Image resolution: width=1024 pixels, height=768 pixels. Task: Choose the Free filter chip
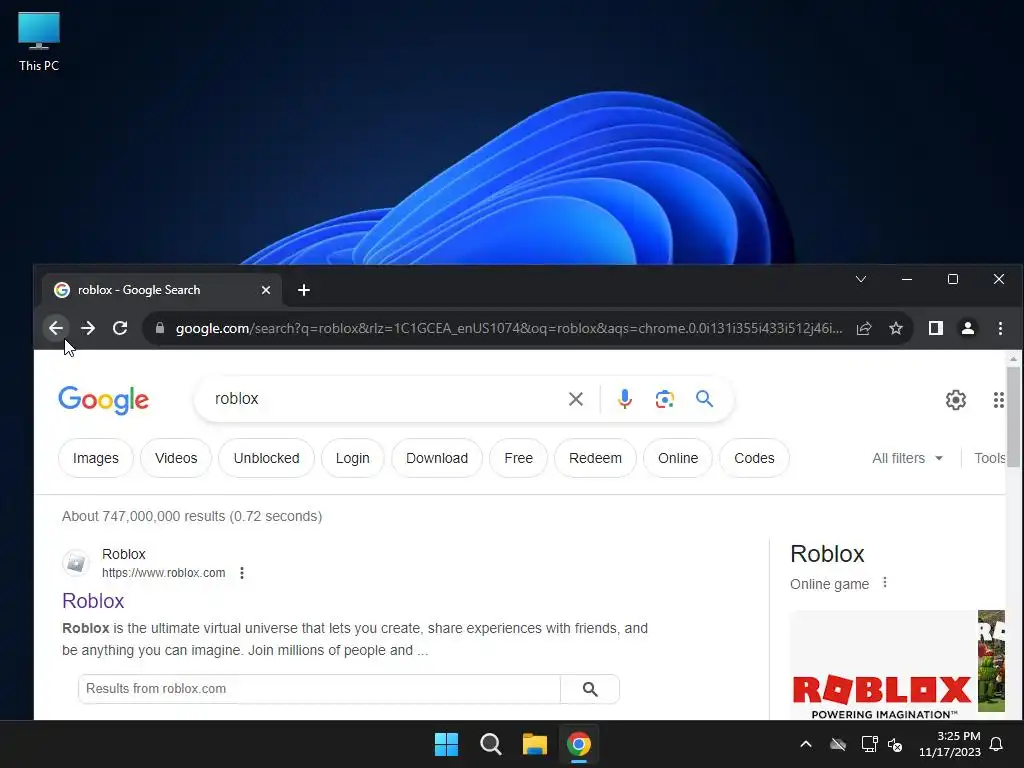[x=519, y=458]
